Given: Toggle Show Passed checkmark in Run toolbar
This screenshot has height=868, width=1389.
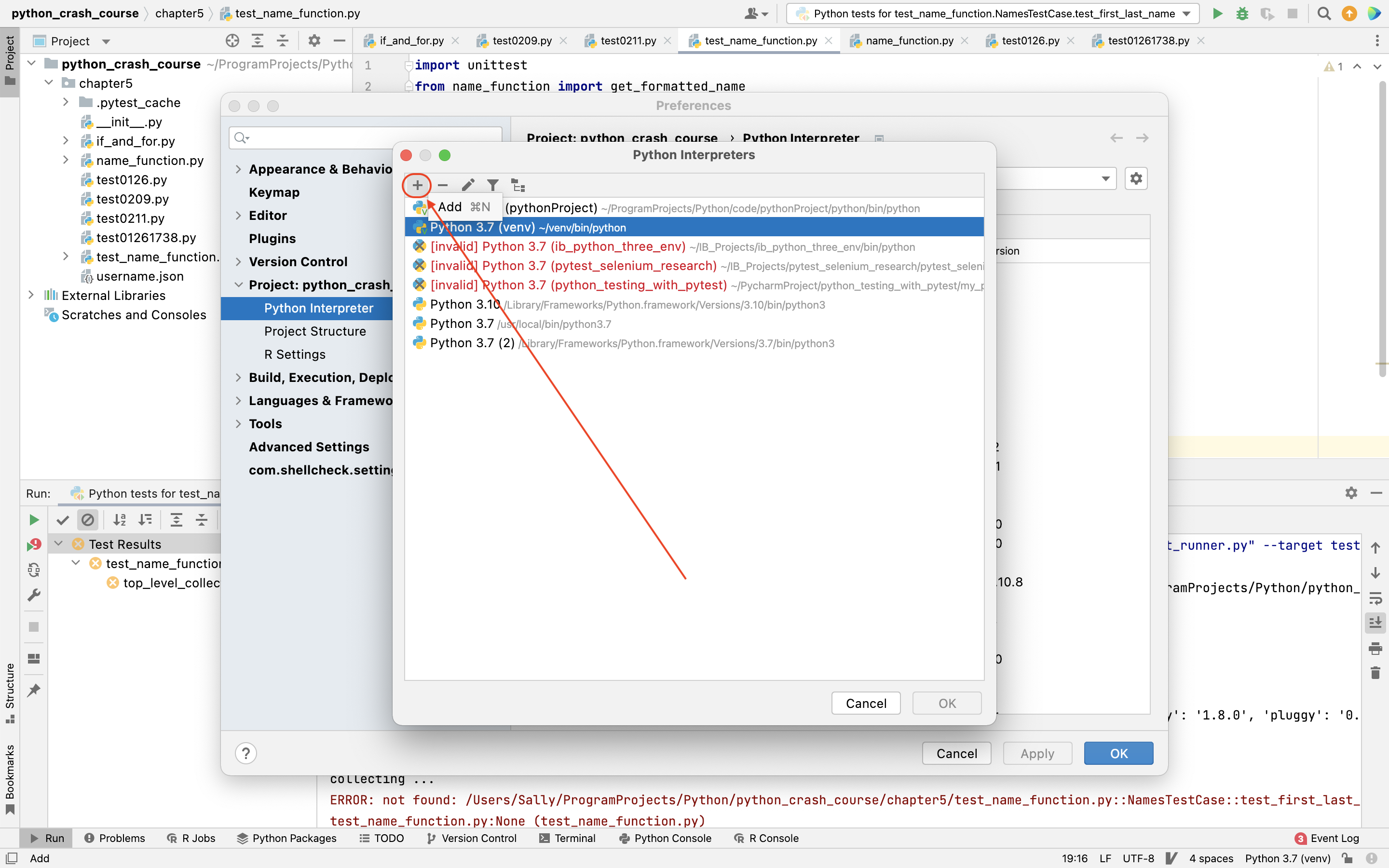Looking at the screenshot, I should click(x=63, y=520).
